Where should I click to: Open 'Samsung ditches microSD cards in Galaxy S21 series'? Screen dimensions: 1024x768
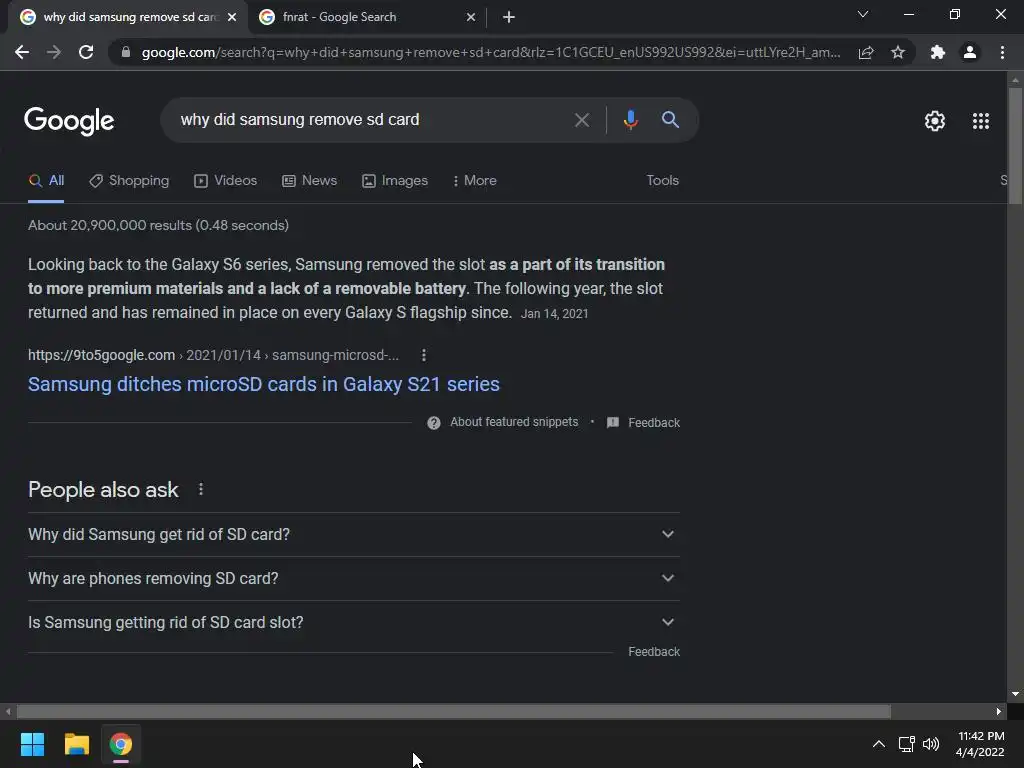pos(264,384)
